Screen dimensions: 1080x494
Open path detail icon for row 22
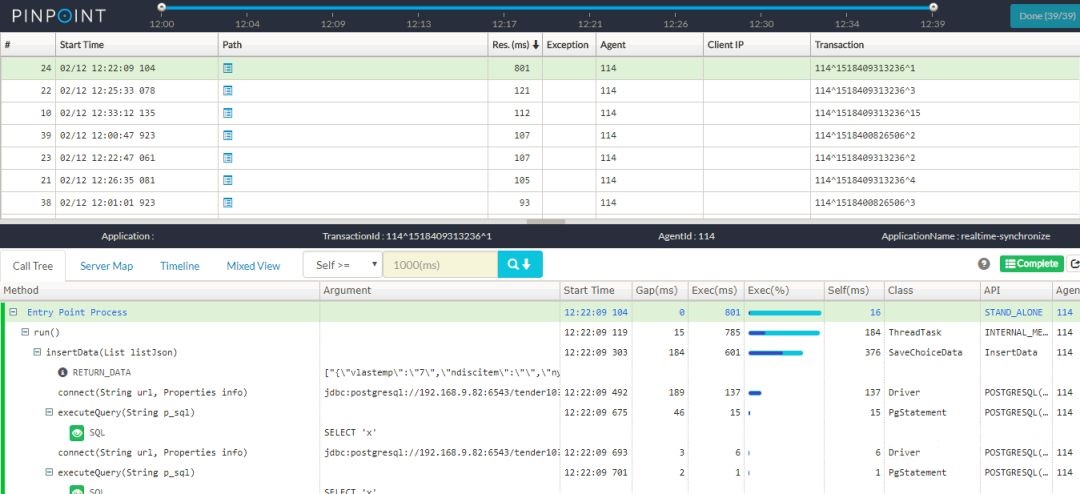pos(228,90)
